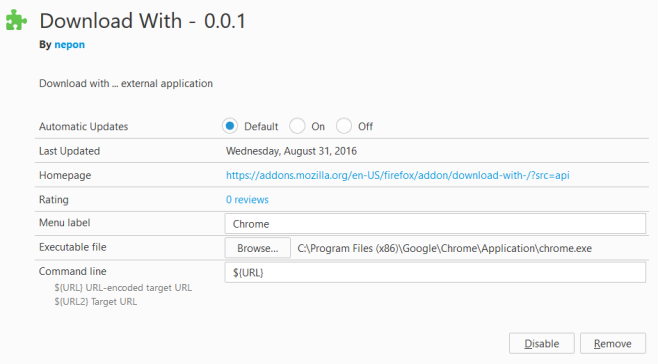Disable the Download With add-on
Viewport: 658px width, 364px height.
[542, 343]
